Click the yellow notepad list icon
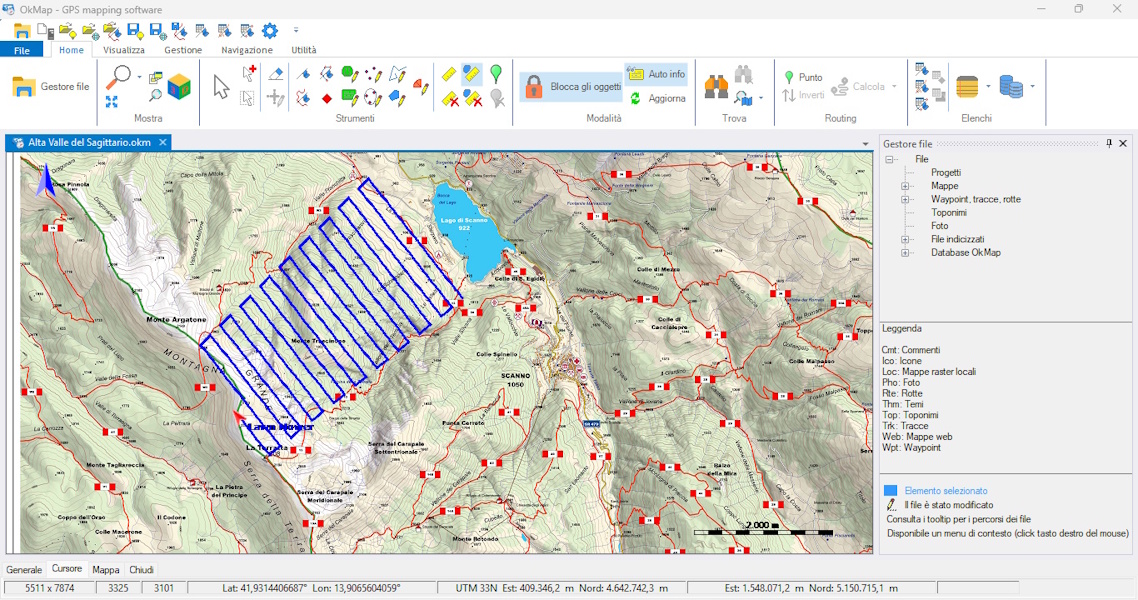1138x600 pixels. [x=967, y=86]
